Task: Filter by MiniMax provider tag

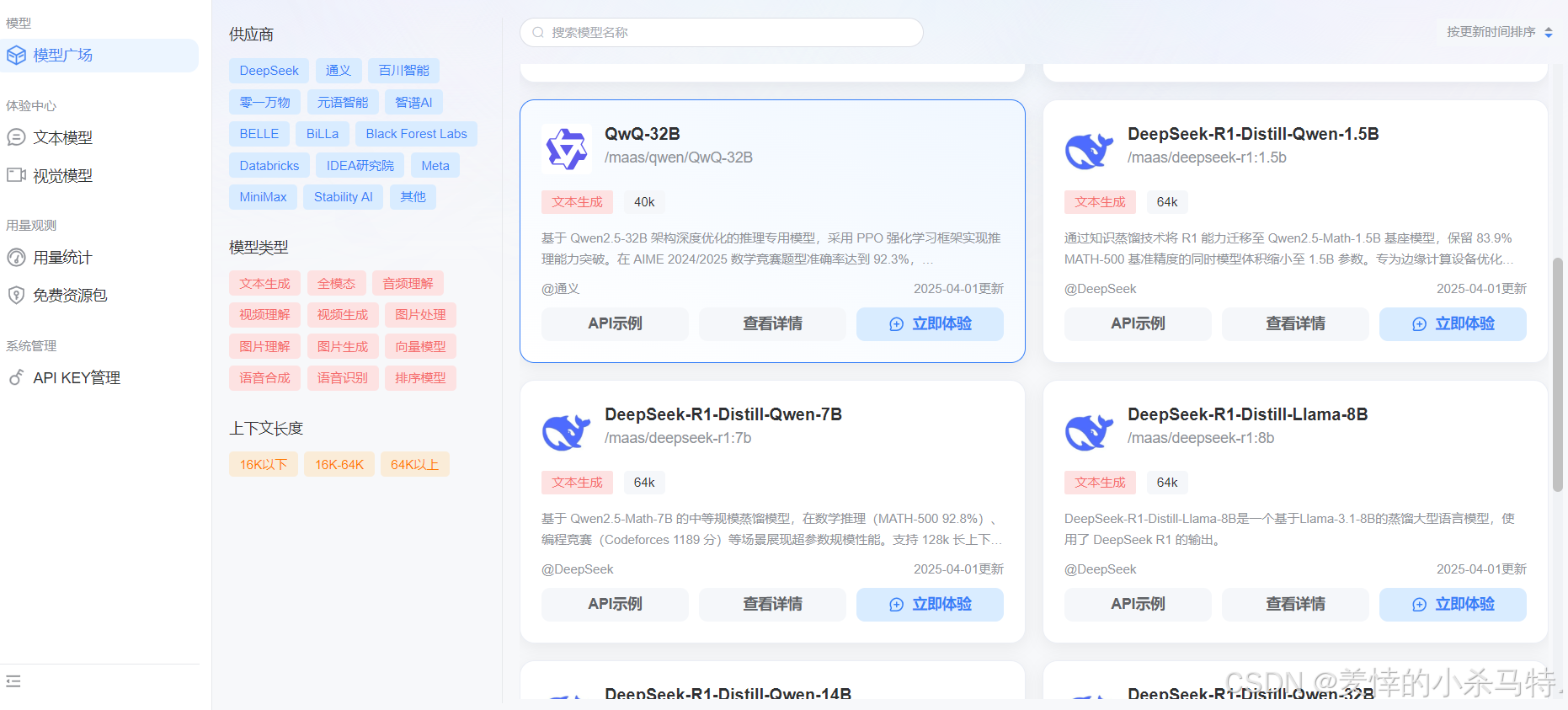Action: [x=263, y=197]
